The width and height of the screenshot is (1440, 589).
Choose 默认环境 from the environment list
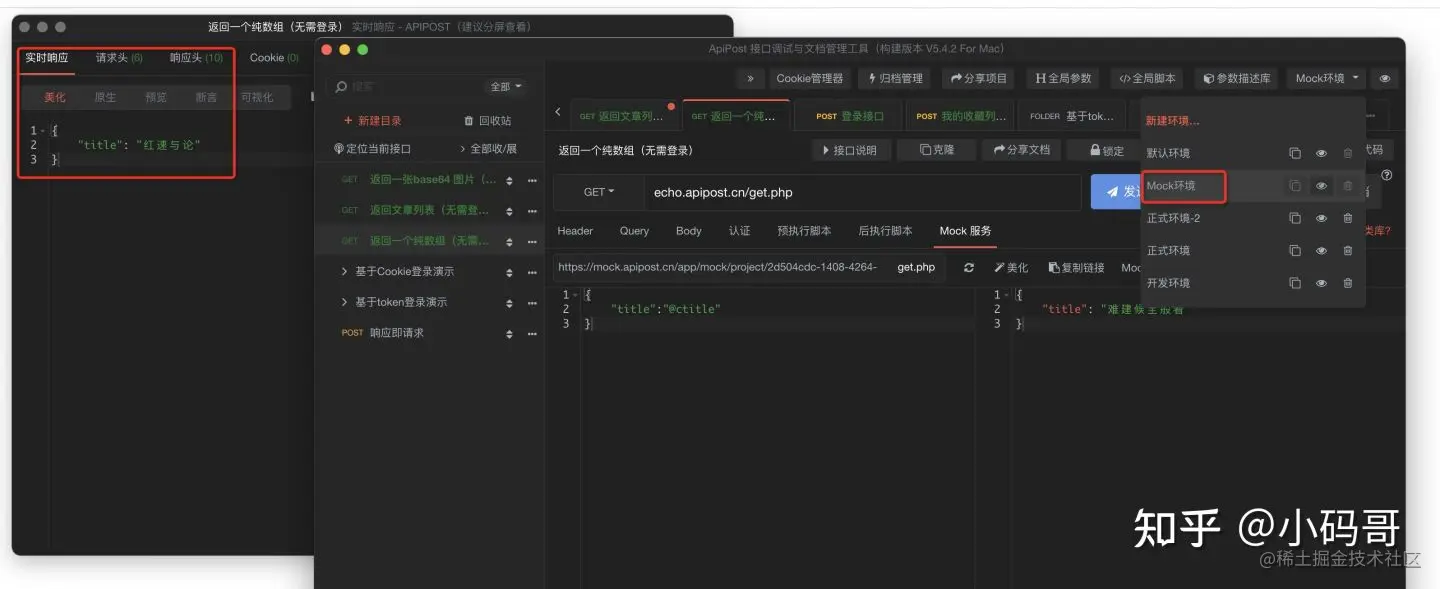tap(1168, 153)
